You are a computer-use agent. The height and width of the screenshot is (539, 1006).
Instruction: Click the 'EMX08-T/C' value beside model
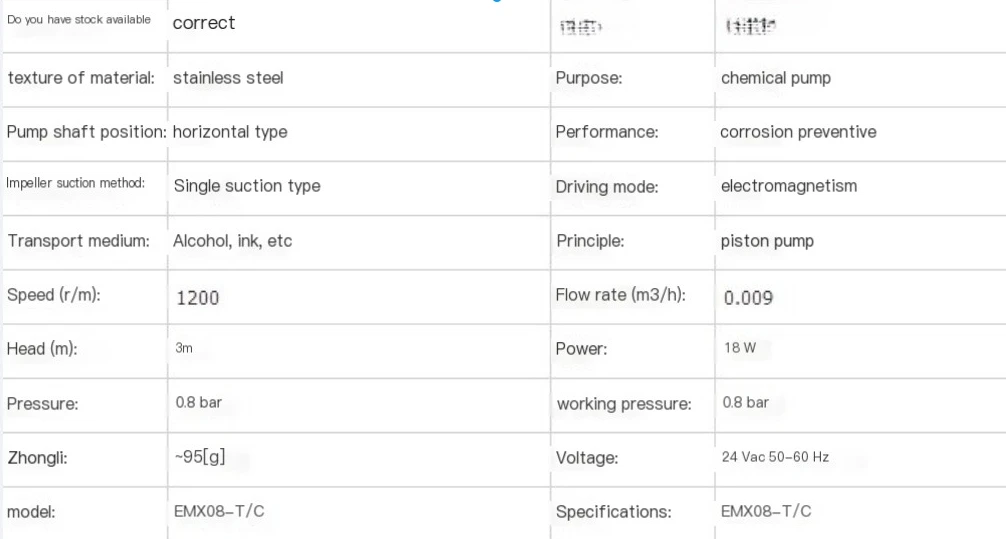point(219,511)
